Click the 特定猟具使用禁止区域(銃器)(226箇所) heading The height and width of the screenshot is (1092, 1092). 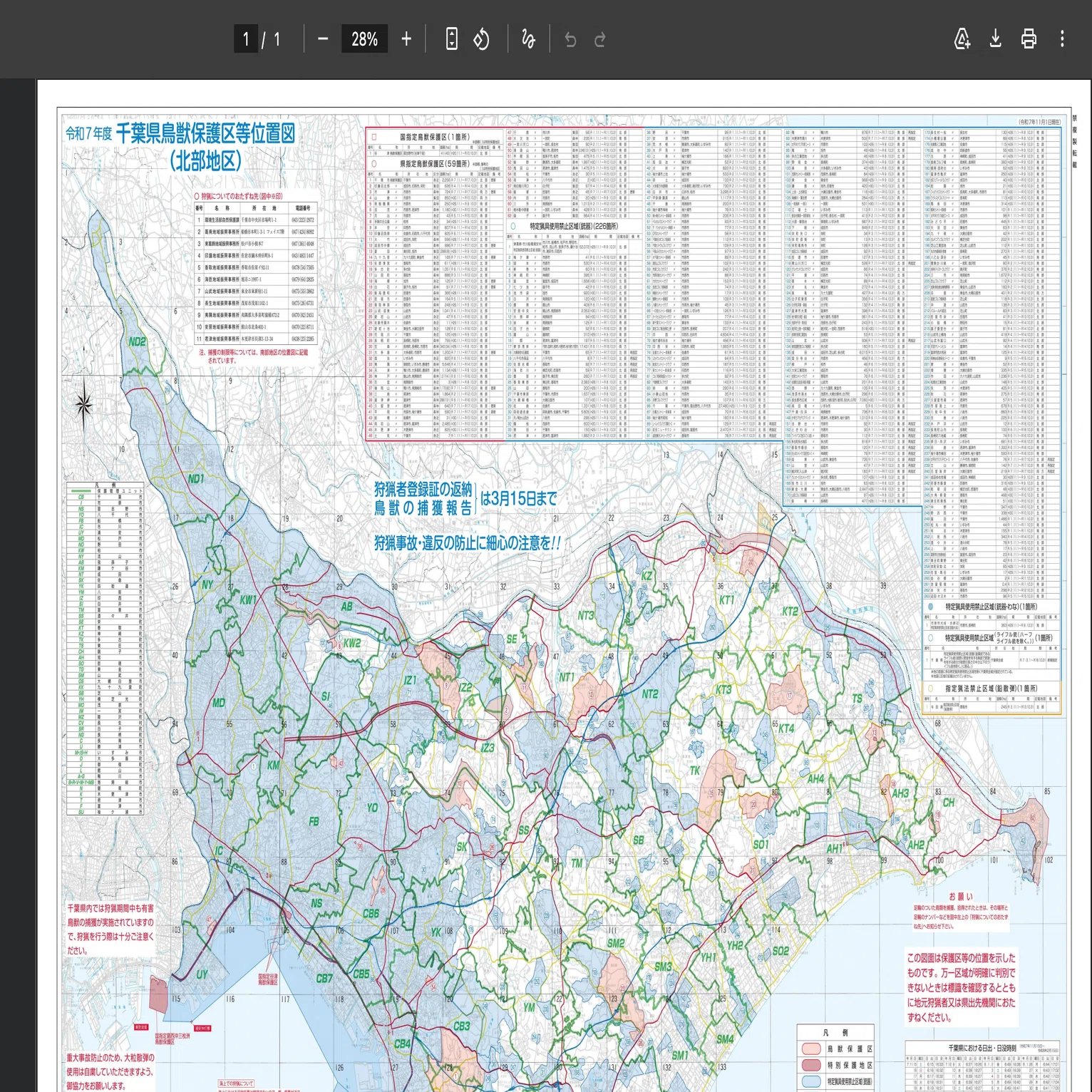[575, 227]
